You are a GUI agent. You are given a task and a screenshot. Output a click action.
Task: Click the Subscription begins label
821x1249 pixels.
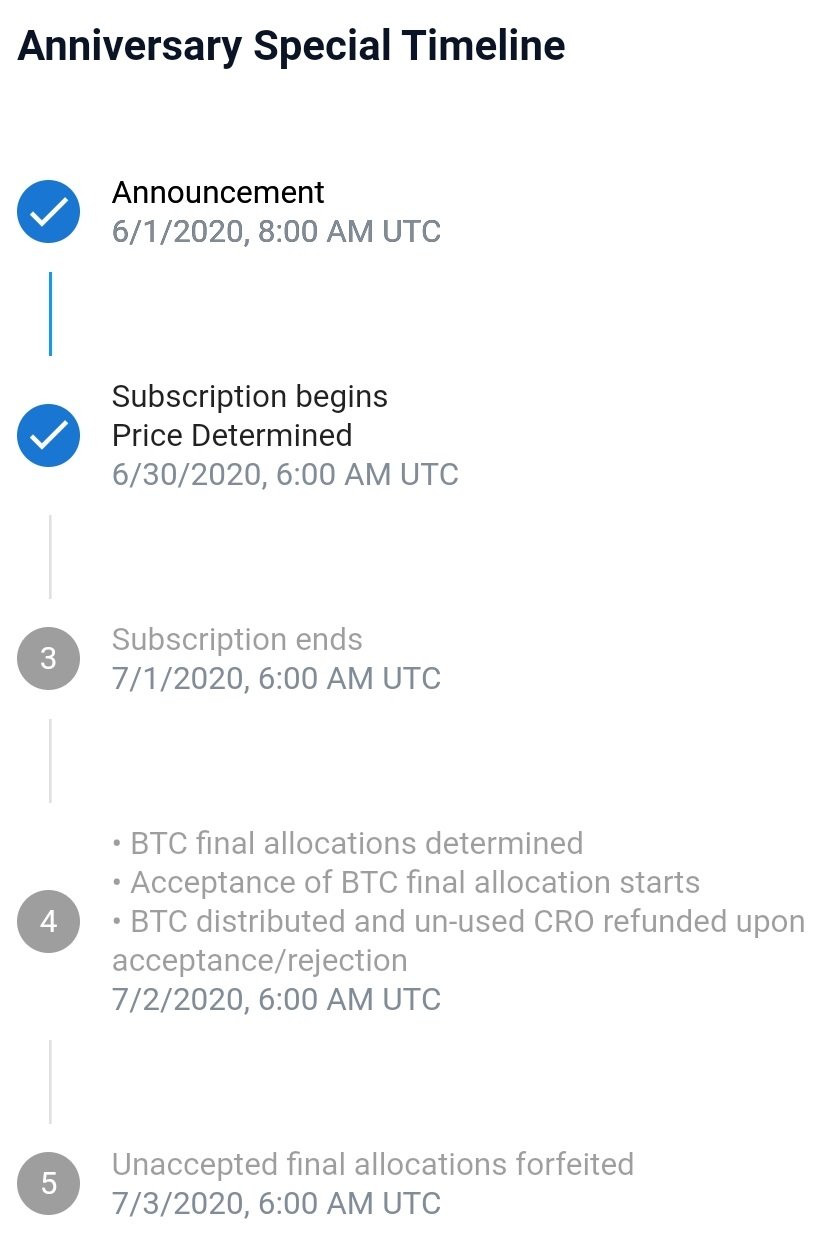250,397
